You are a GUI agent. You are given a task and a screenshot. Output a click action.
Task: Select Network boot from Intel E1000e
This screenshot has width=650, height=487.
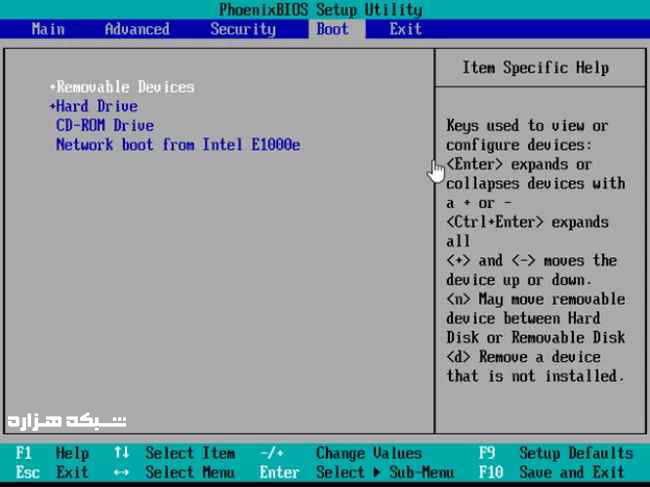click(x=178, y=145)
